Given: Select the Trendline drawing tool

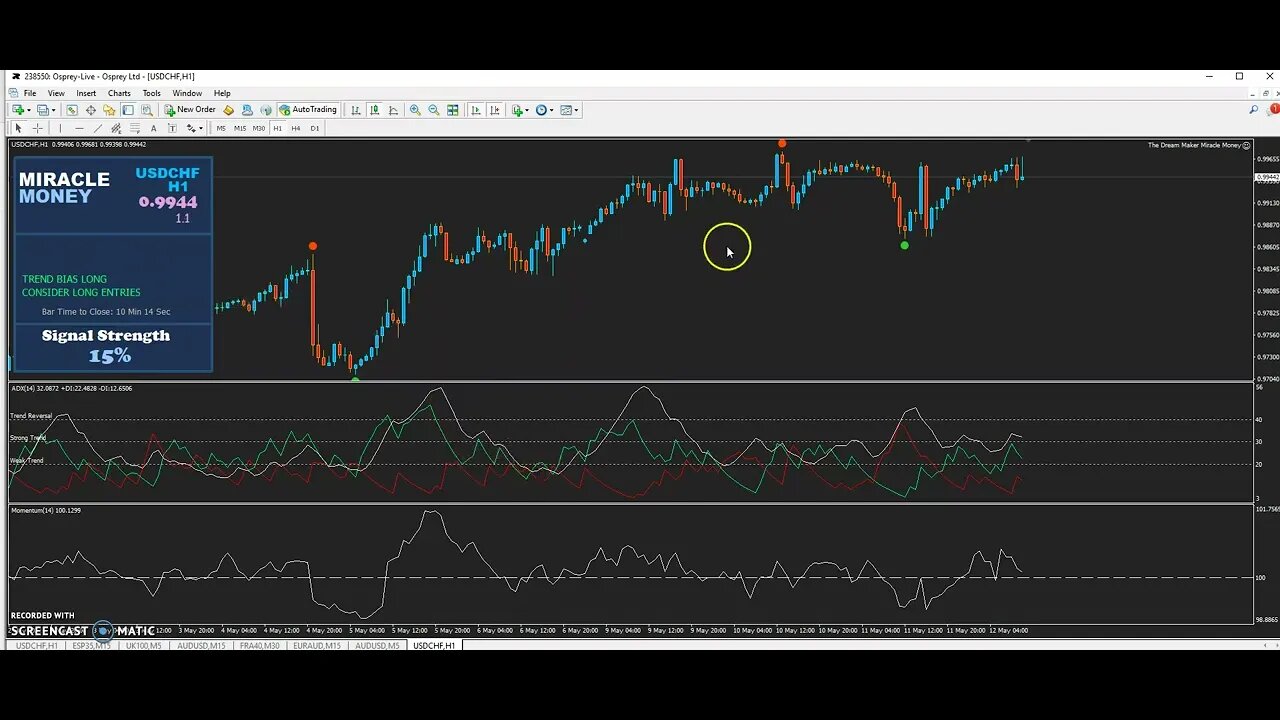Looking at the screenshot, I should click(98, 128).
